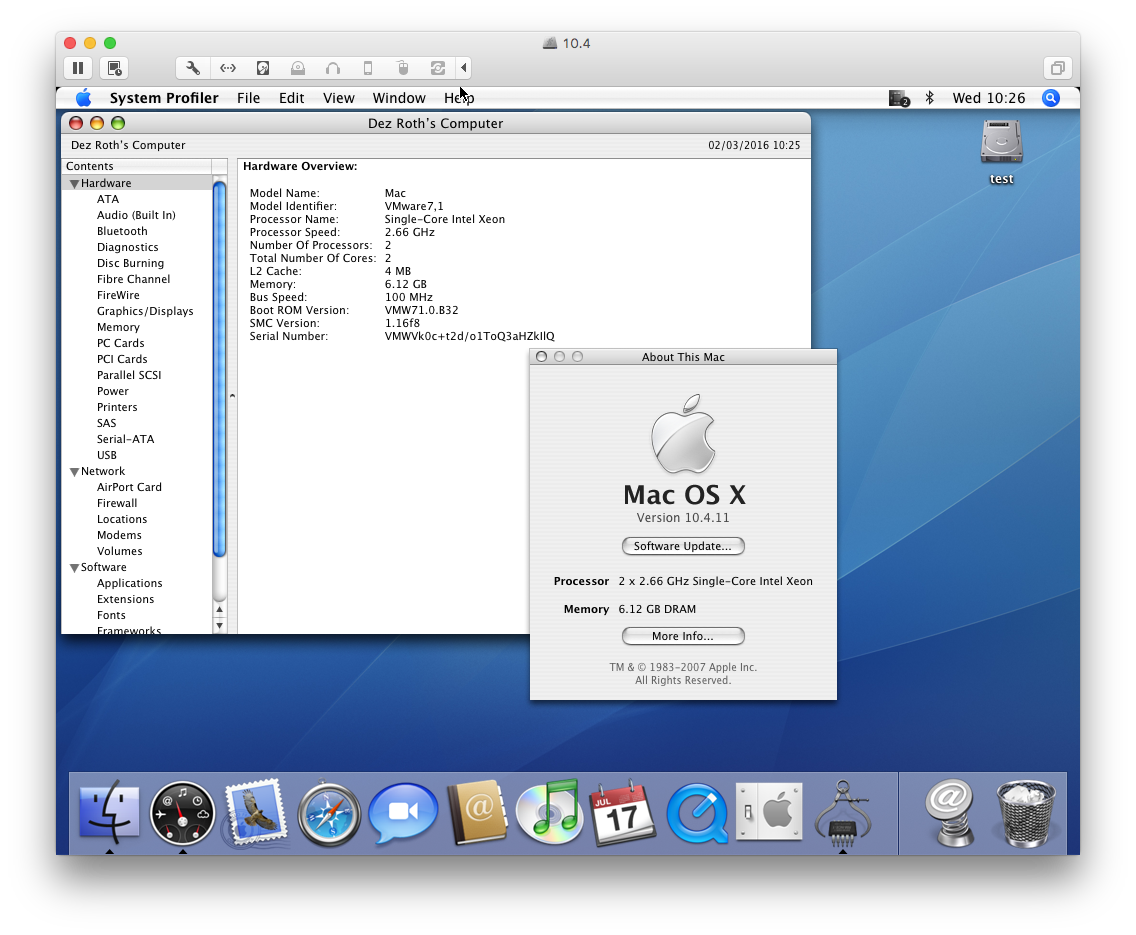Select Graphics/Displays in the Hardware list

click(145, 311)
